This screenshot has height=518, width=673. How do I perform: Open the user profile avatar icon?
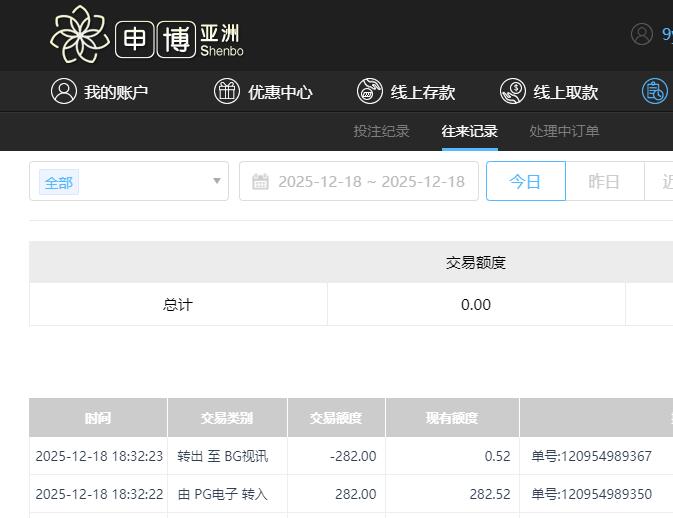click(x=642, y=34)
